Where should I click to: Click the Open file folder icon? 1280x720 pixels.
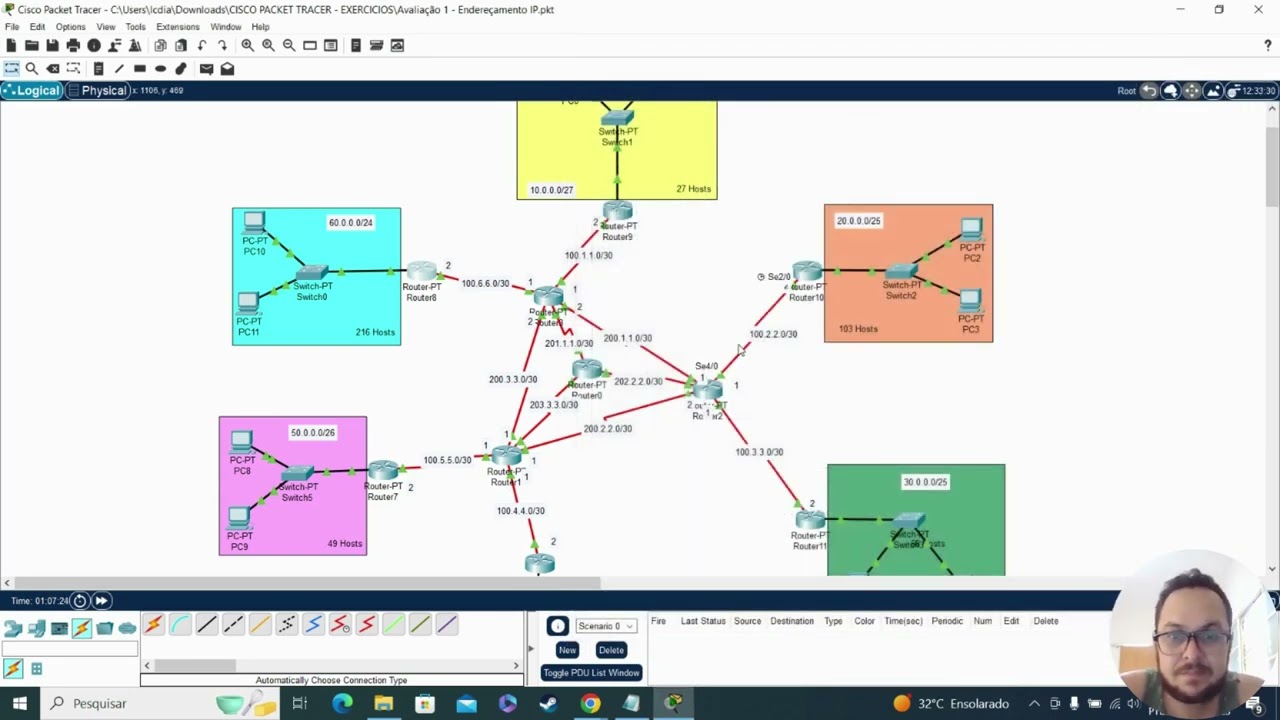pos(32,45)
